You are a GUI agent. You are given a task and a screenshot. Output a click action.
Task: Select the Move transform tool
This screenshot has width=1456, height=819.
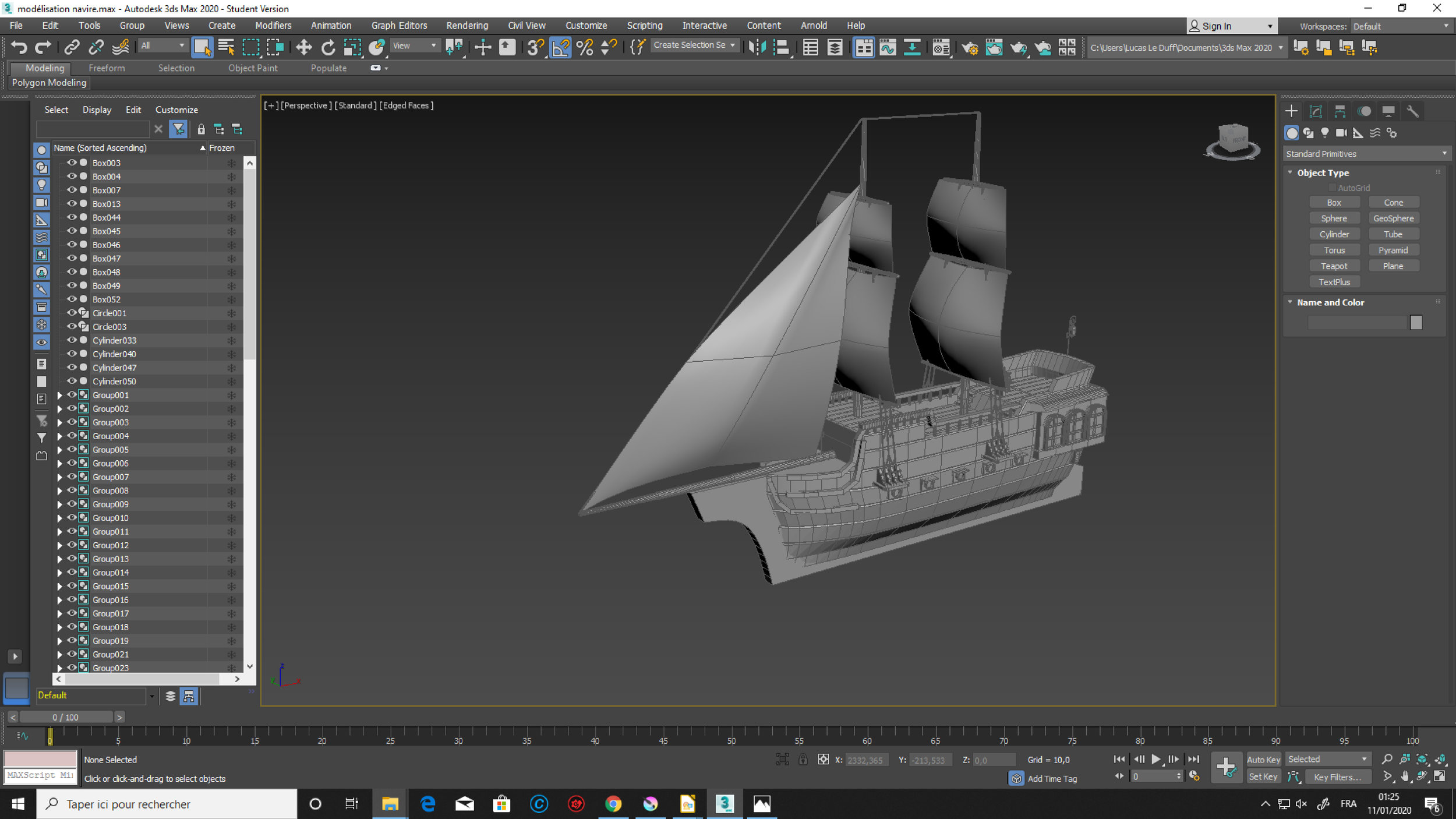pyautogui.click(x=303, y=47)
